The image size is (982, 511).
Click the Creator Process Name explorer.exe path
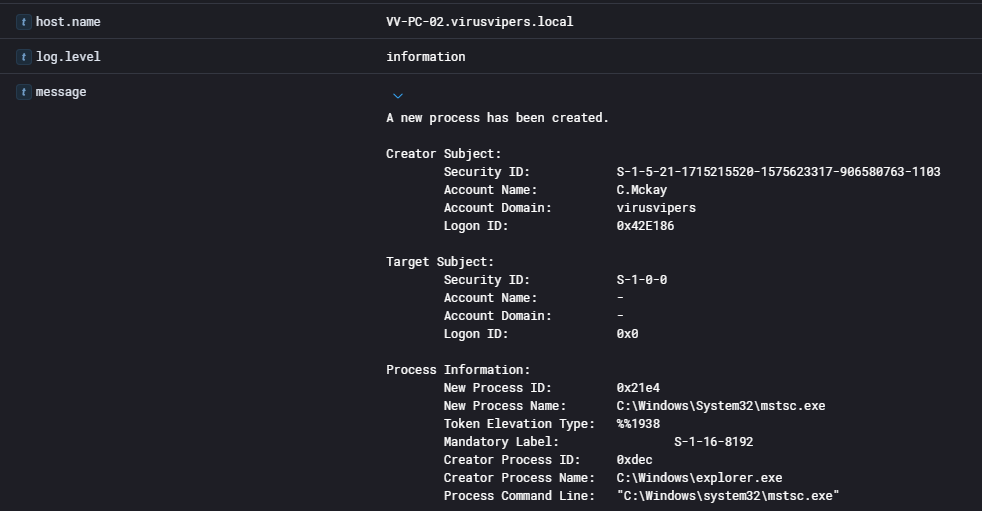699,478
